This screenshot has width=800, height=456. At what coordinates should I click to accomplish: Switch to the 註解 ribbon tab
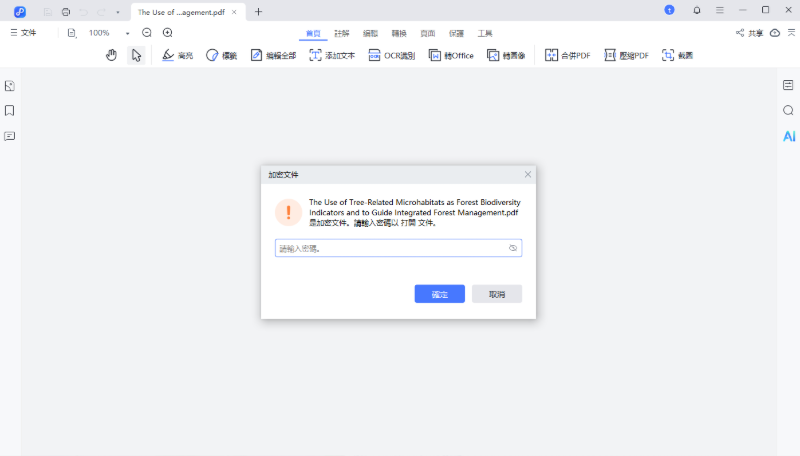[342, 33]
